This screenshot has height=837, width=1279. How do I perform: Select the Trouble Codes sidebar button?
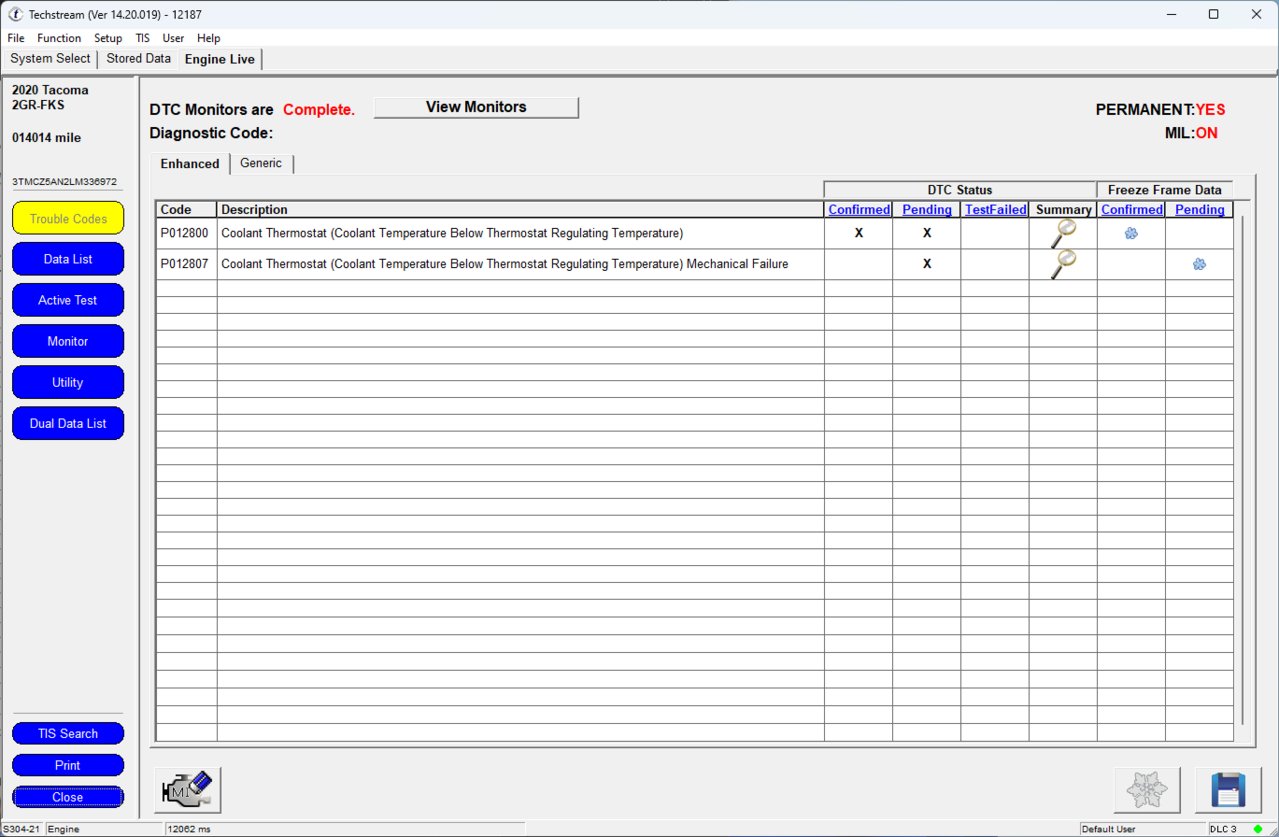(x=68, y=218)
